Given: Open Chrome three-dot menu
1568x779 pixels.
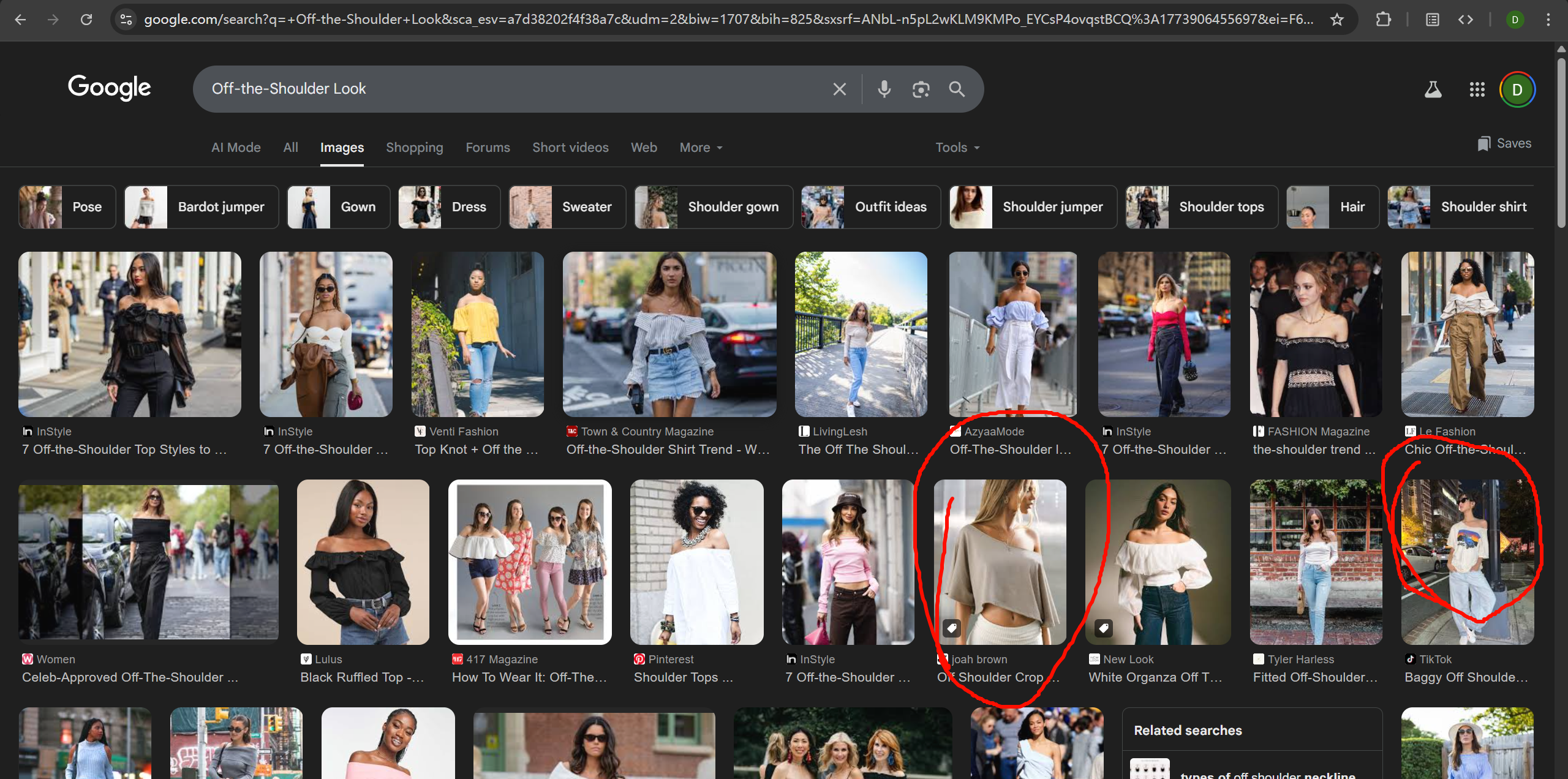Looking at the screenshot, I should tap(1548, 20).
